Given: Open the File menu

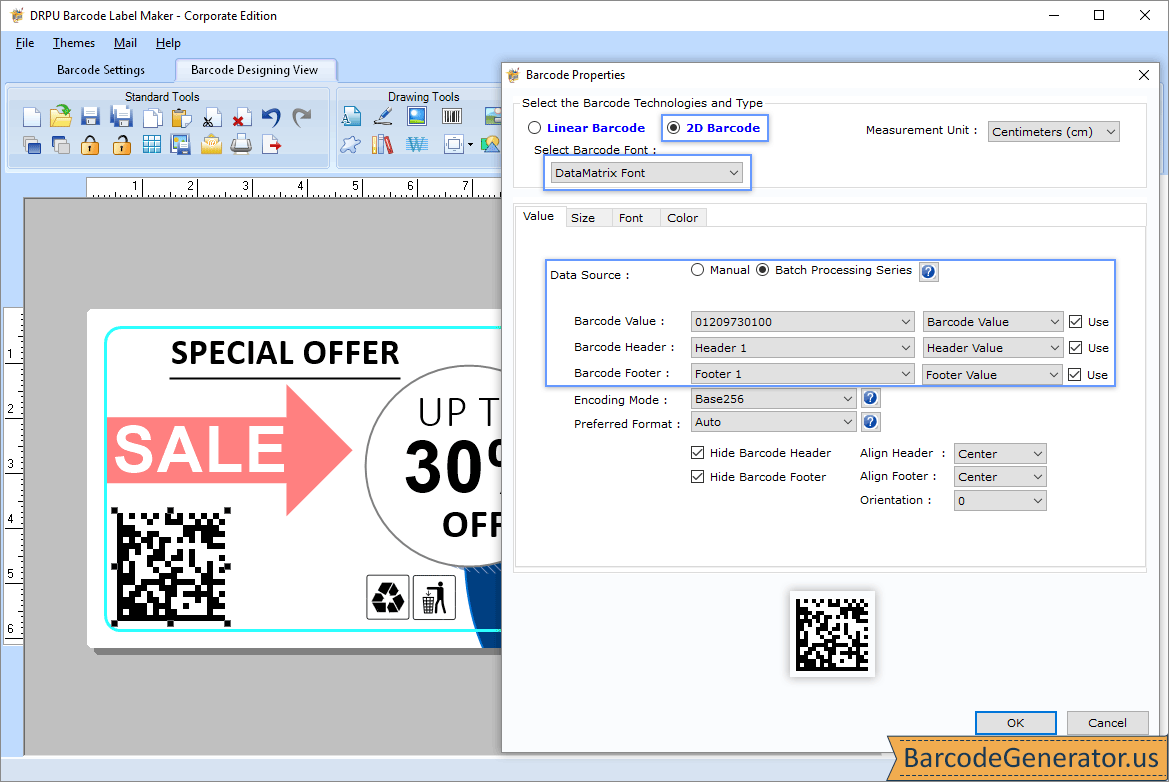Looking at the screenshot, I should click(x=25, y=43).
